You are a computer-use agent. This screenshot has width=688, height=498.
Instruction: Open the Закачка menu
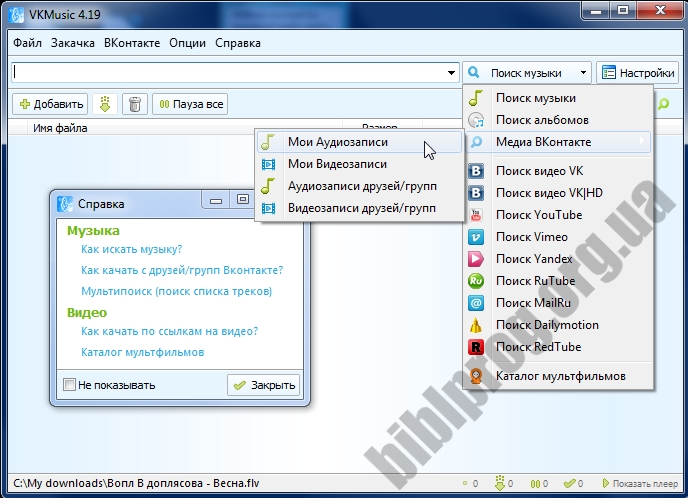pos(73,43)
